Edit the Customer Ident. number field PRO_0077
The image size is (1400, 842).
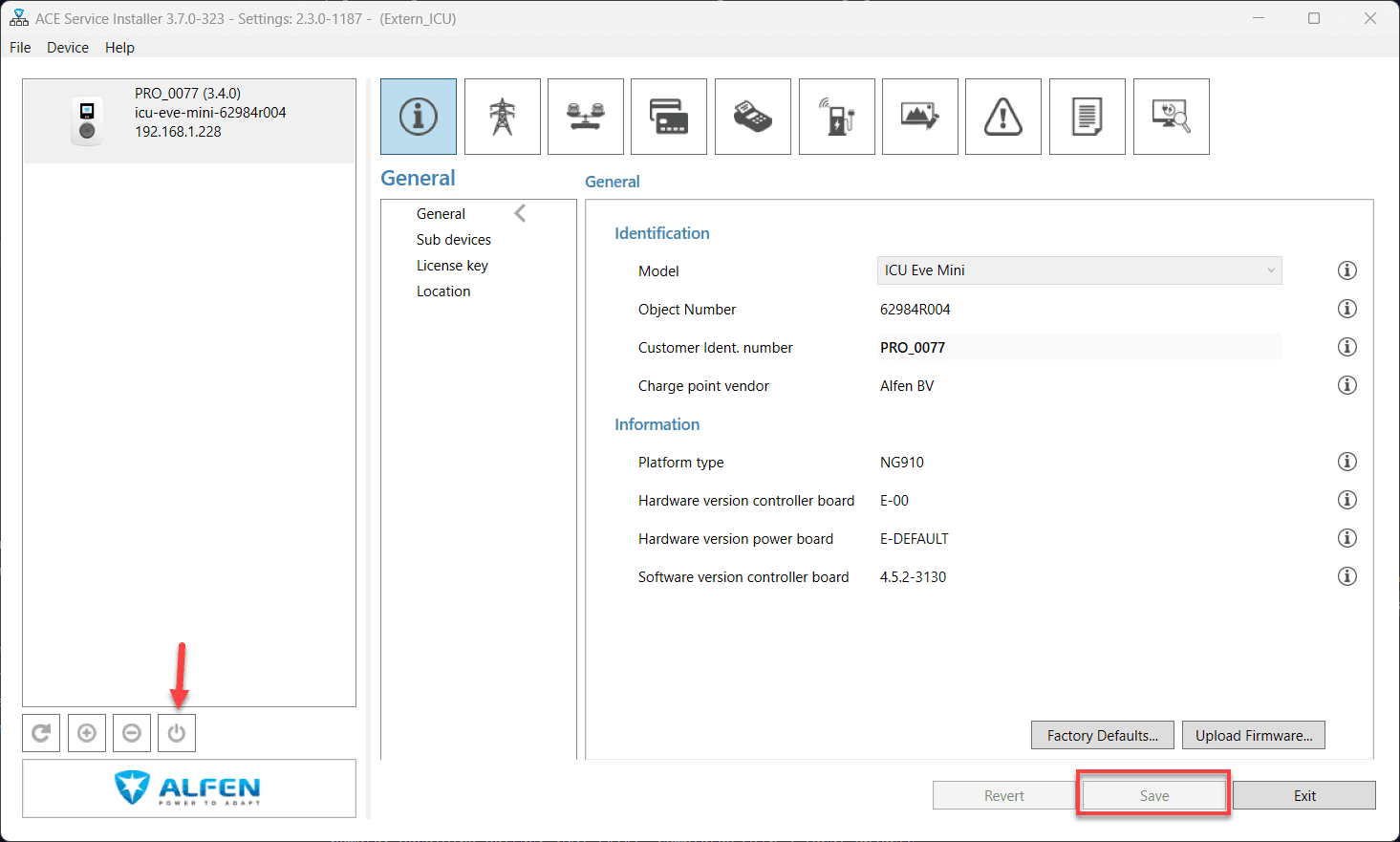click(x=1079, y=347)
